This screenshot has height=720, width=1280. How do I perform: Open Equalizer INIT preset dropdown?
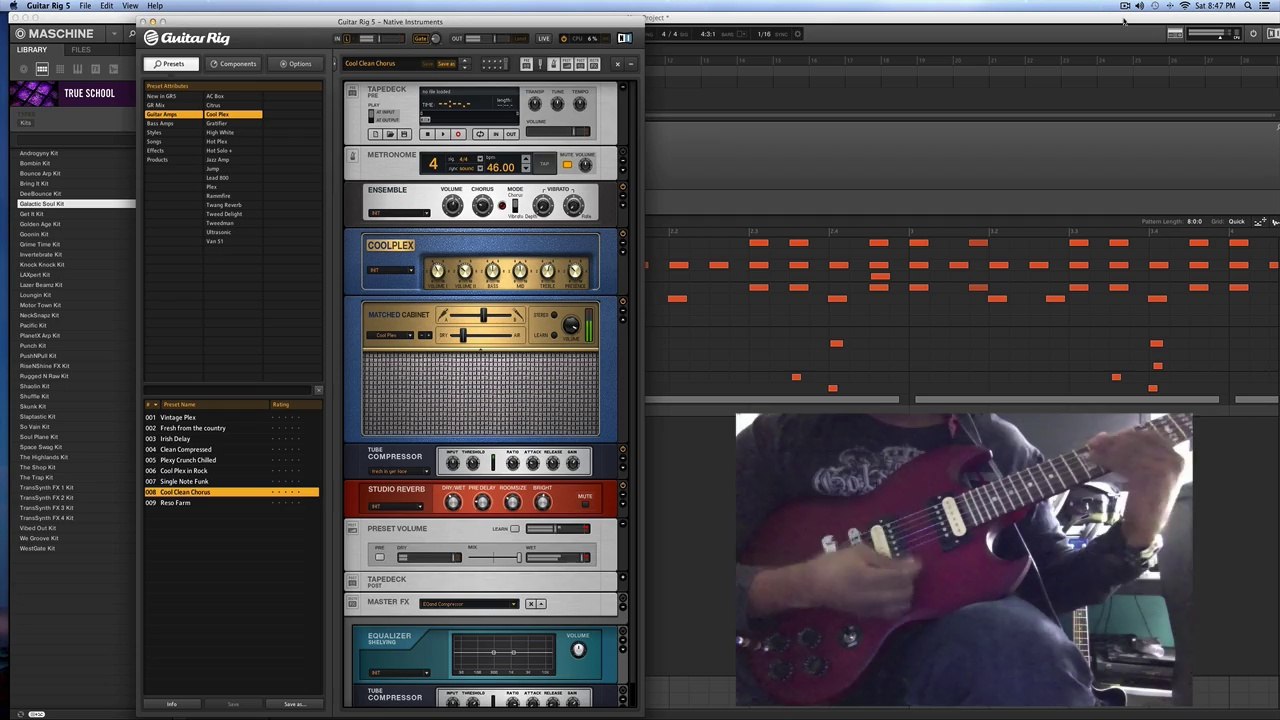click(x=400, y=673)
